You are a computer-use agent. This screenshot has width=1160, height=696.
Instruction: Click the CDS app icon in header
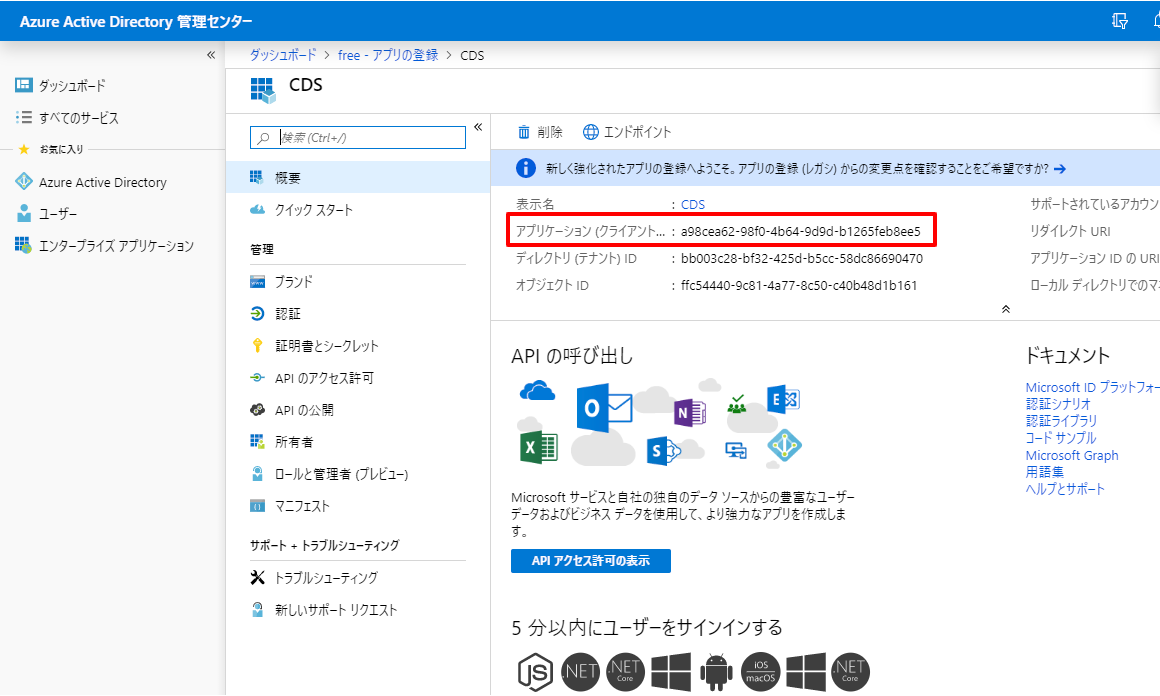(x=263, y=90)
